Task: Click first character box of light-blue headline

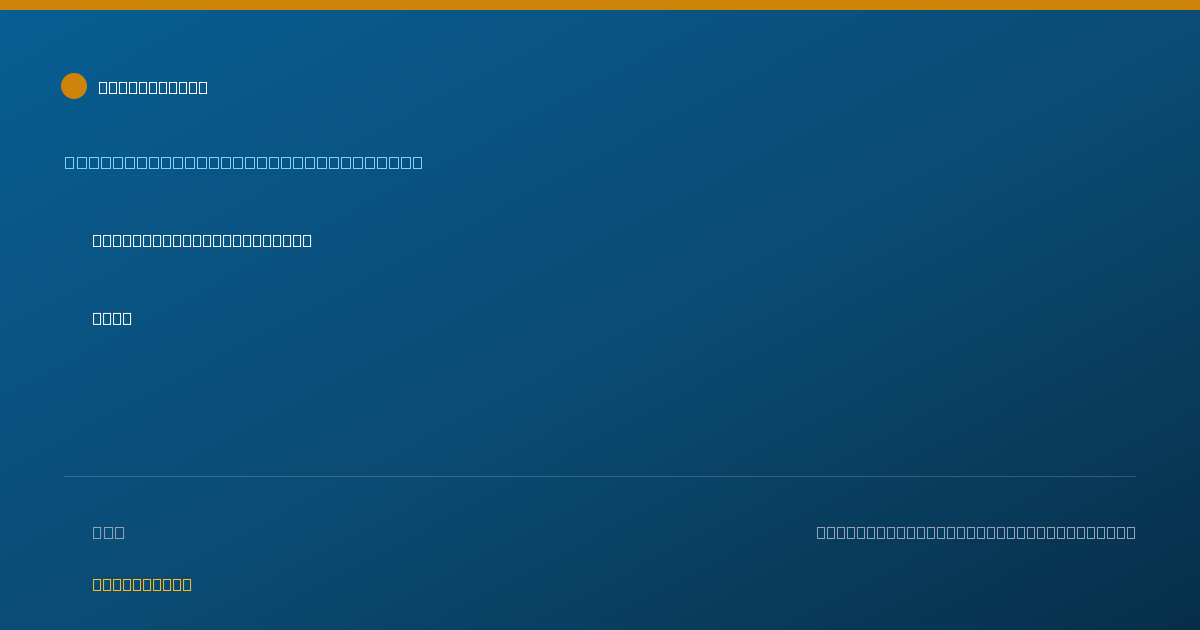Action: point(69,162)
